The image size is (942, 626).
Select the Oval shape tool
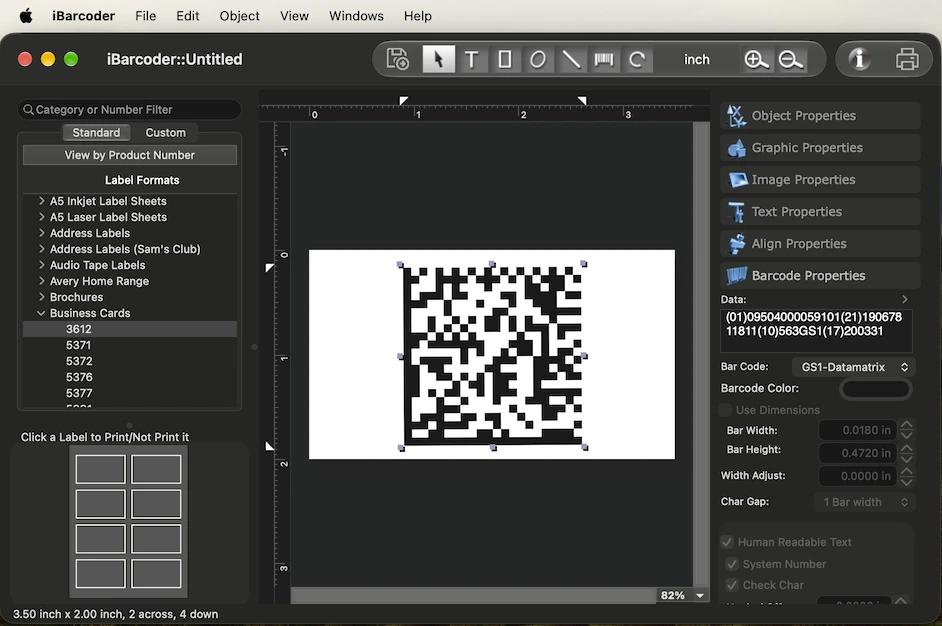tap(538, 59)
